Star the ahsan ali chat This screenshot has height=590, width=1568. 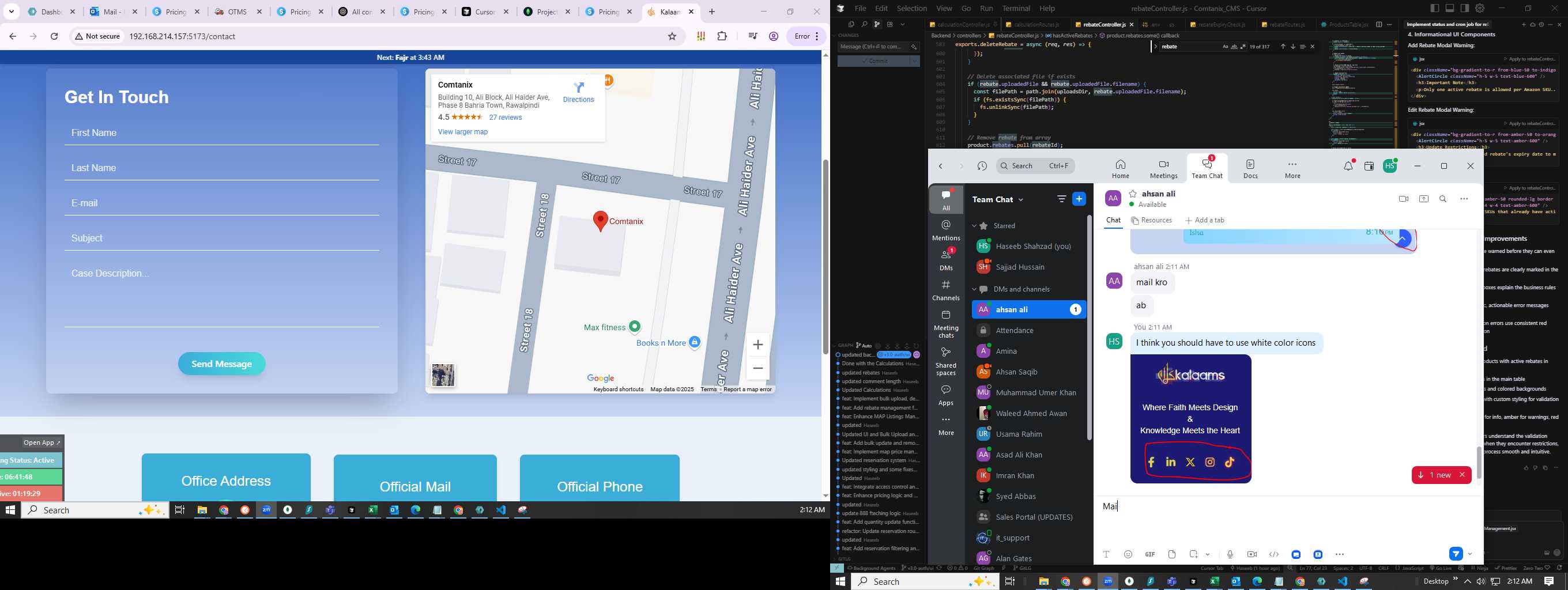point(1133,194)
